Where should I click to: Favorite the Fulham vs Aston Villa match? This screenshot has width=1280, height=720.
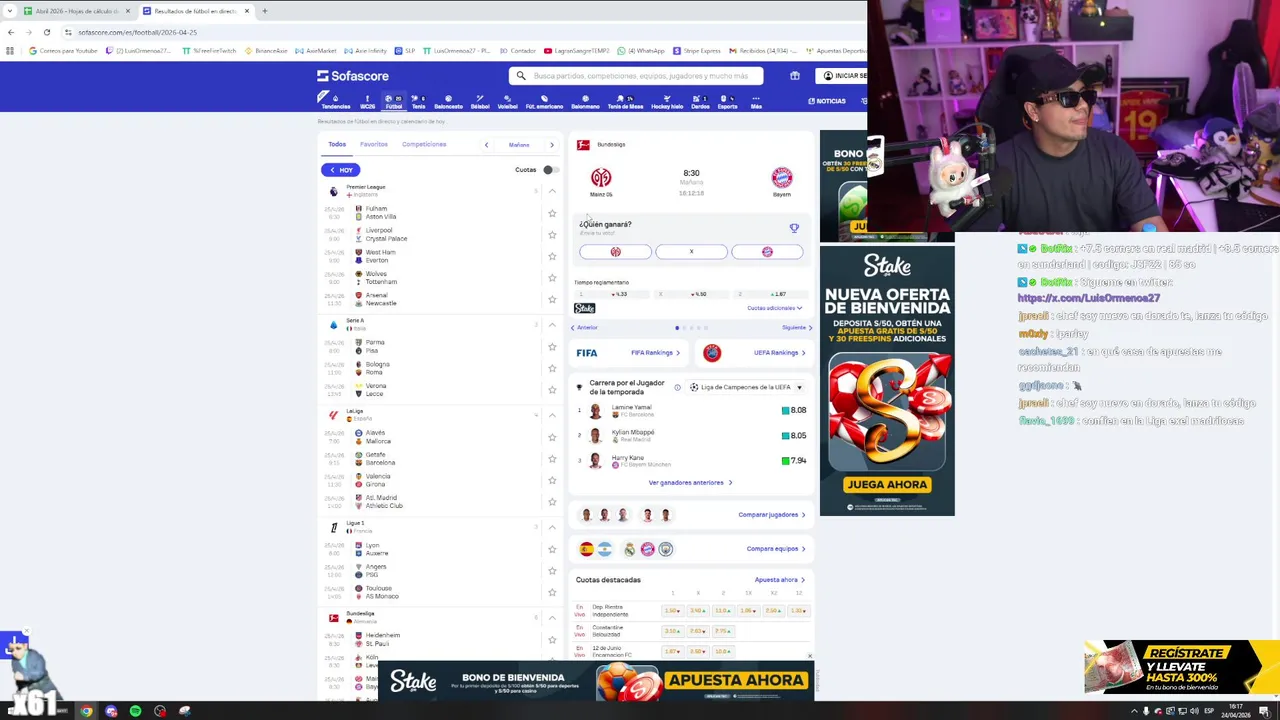pos(552,213)
